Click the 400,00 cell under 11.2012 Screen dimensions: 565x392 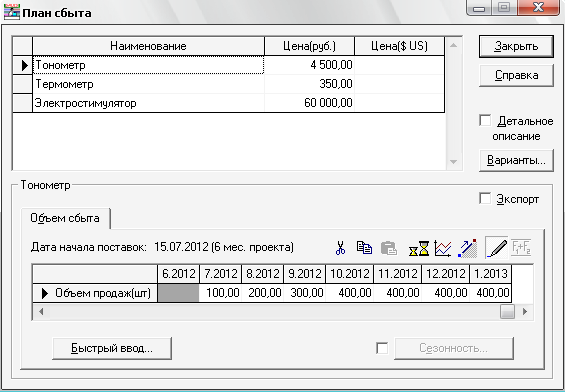coord(397,293)
